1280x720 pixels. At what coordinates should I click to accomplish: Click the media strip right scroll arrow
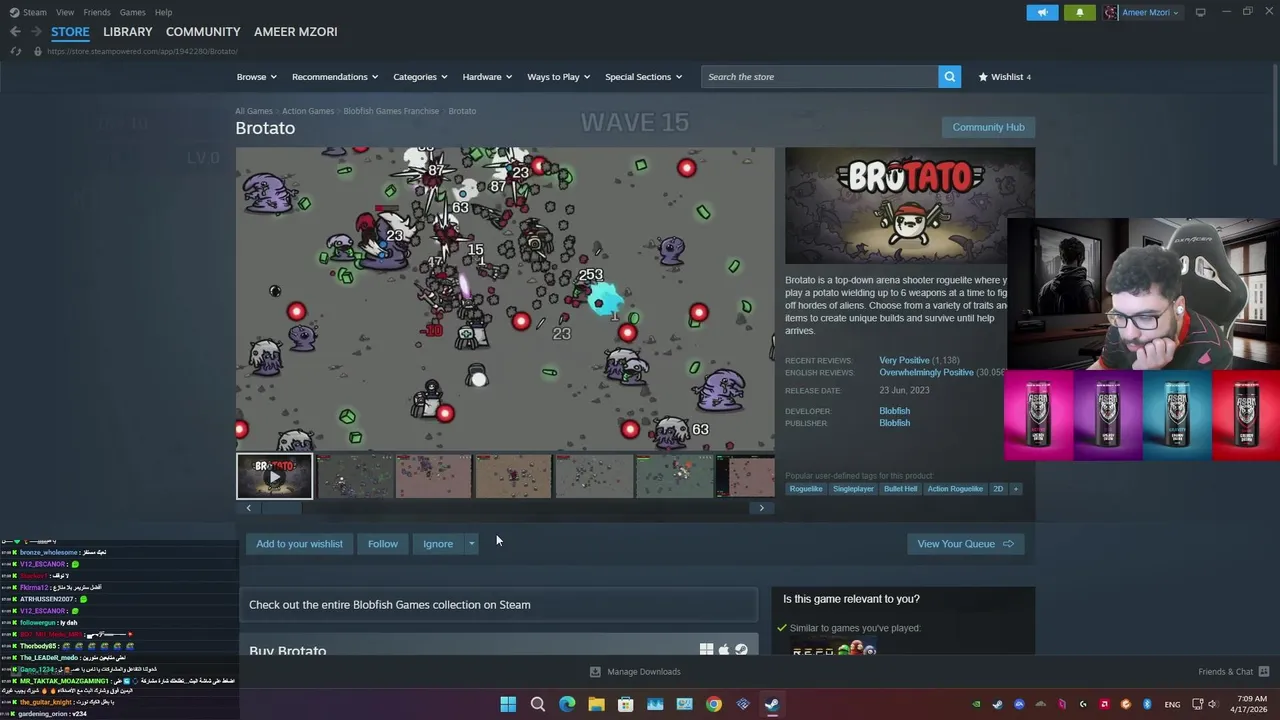pyautogui.click(x=761, y=508)
